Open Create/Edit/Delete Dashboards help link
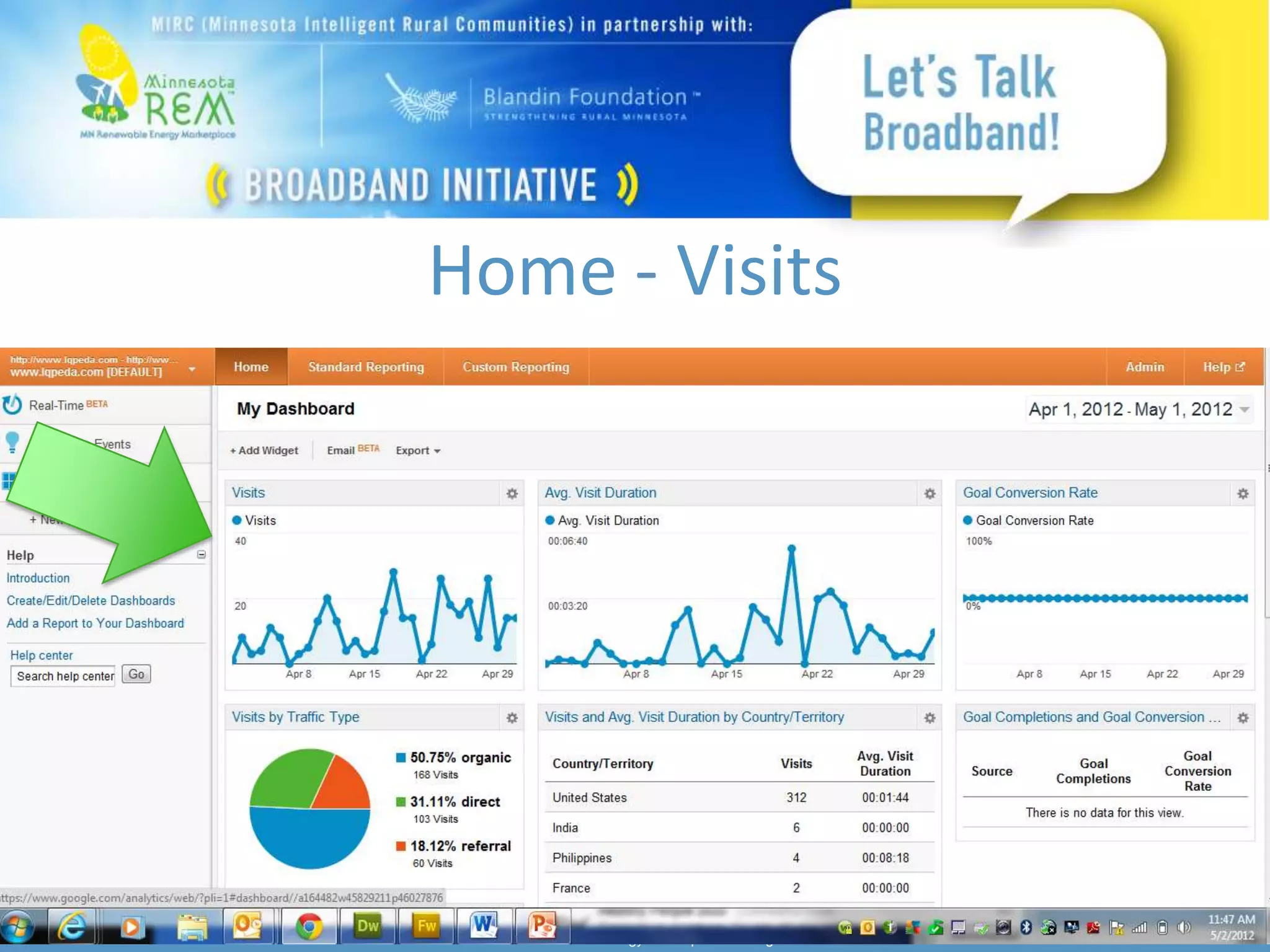Image resolution: width=1270 pixels, height=952 pixels. tap(91, 601)
